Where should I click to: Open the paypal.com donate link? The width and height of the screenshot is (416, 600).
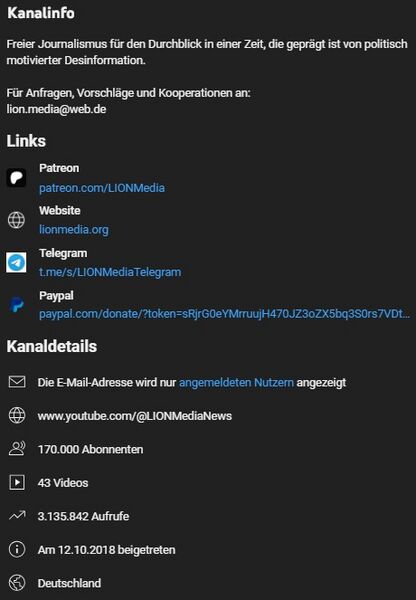click(224, 314)
